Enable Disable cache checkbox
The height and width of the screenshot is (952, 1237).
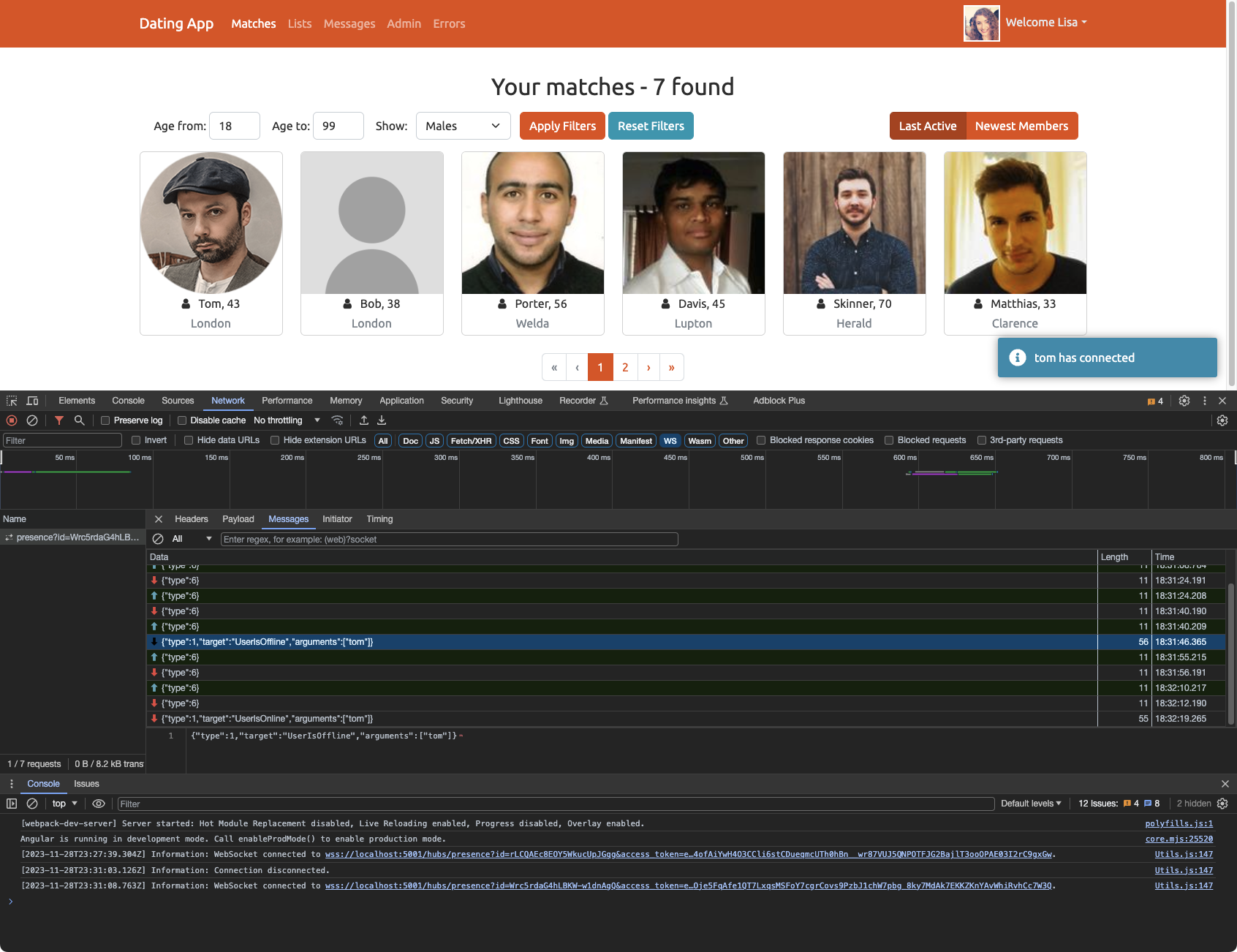click(x=182, y=420)
